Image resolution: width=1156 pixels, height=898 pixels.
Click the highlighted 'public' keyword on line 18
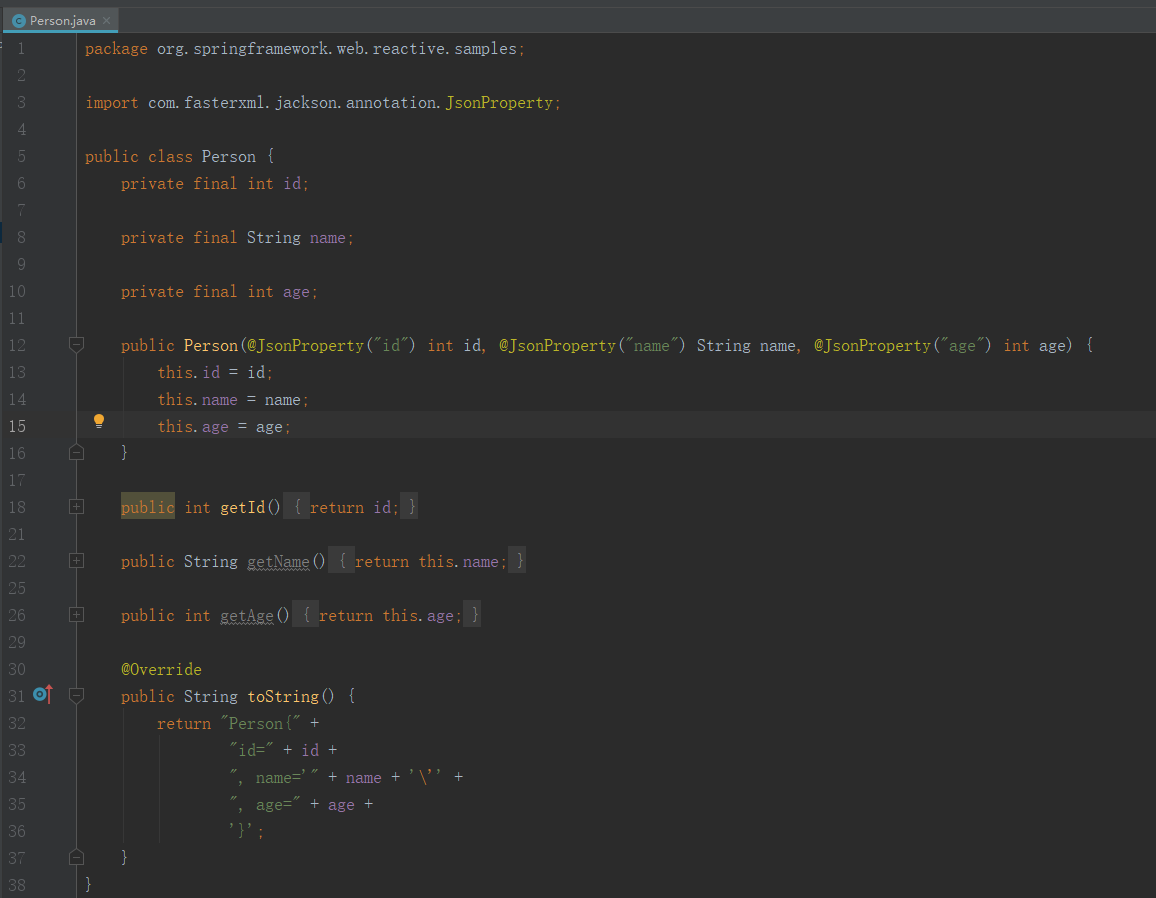tap(147, 507)
